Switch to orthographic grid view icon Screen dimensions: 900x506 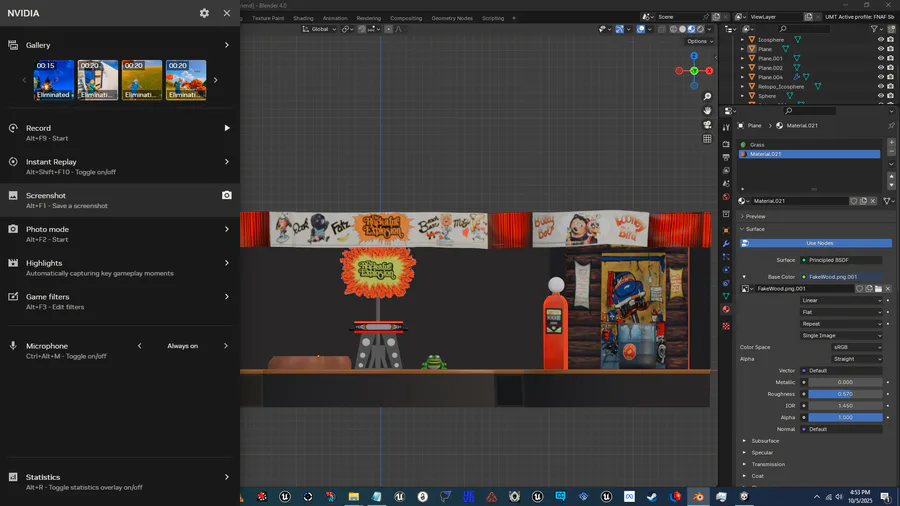(x=707, y=139)
